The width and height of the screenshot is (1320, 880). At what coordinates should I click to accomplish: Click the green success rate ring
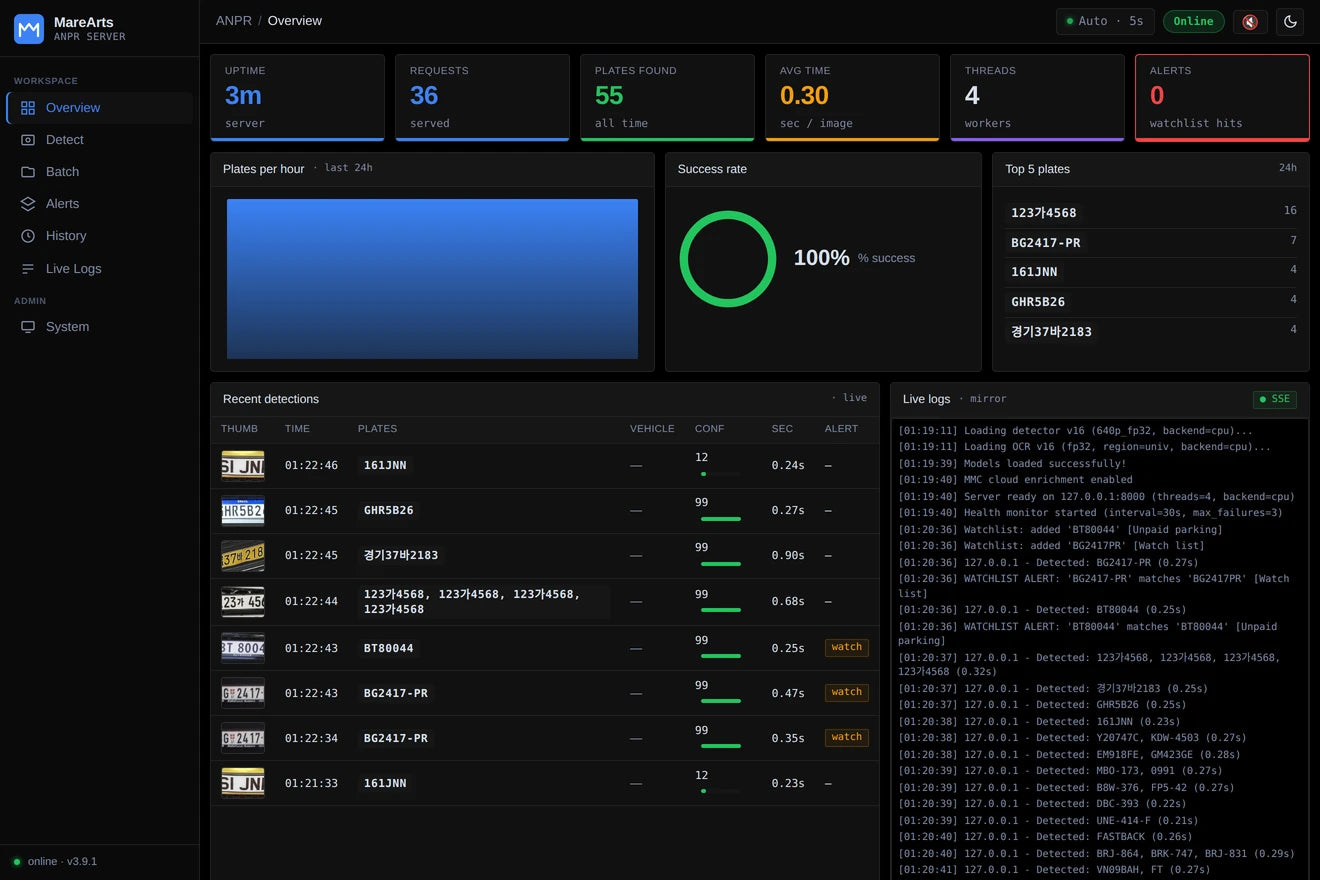728,258
